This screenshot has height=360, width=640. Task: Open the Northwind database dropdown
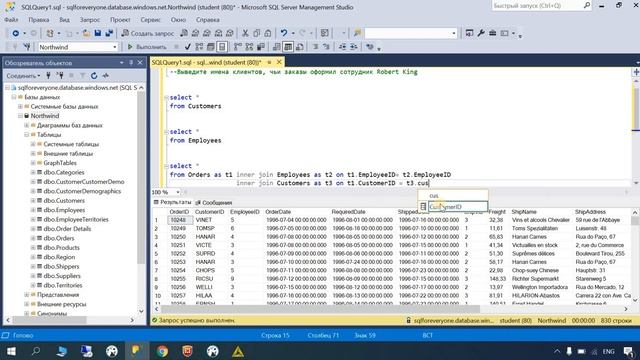pos(114,47)
